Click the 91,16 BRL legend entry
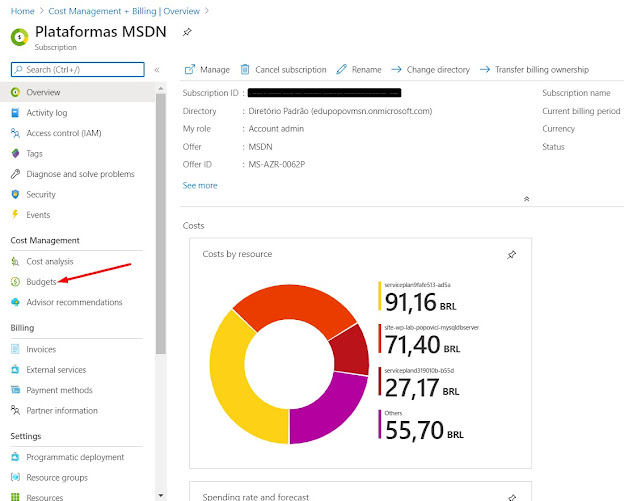Image resolution: width=624 pixels, height=501 pixels. click(418, 297)
